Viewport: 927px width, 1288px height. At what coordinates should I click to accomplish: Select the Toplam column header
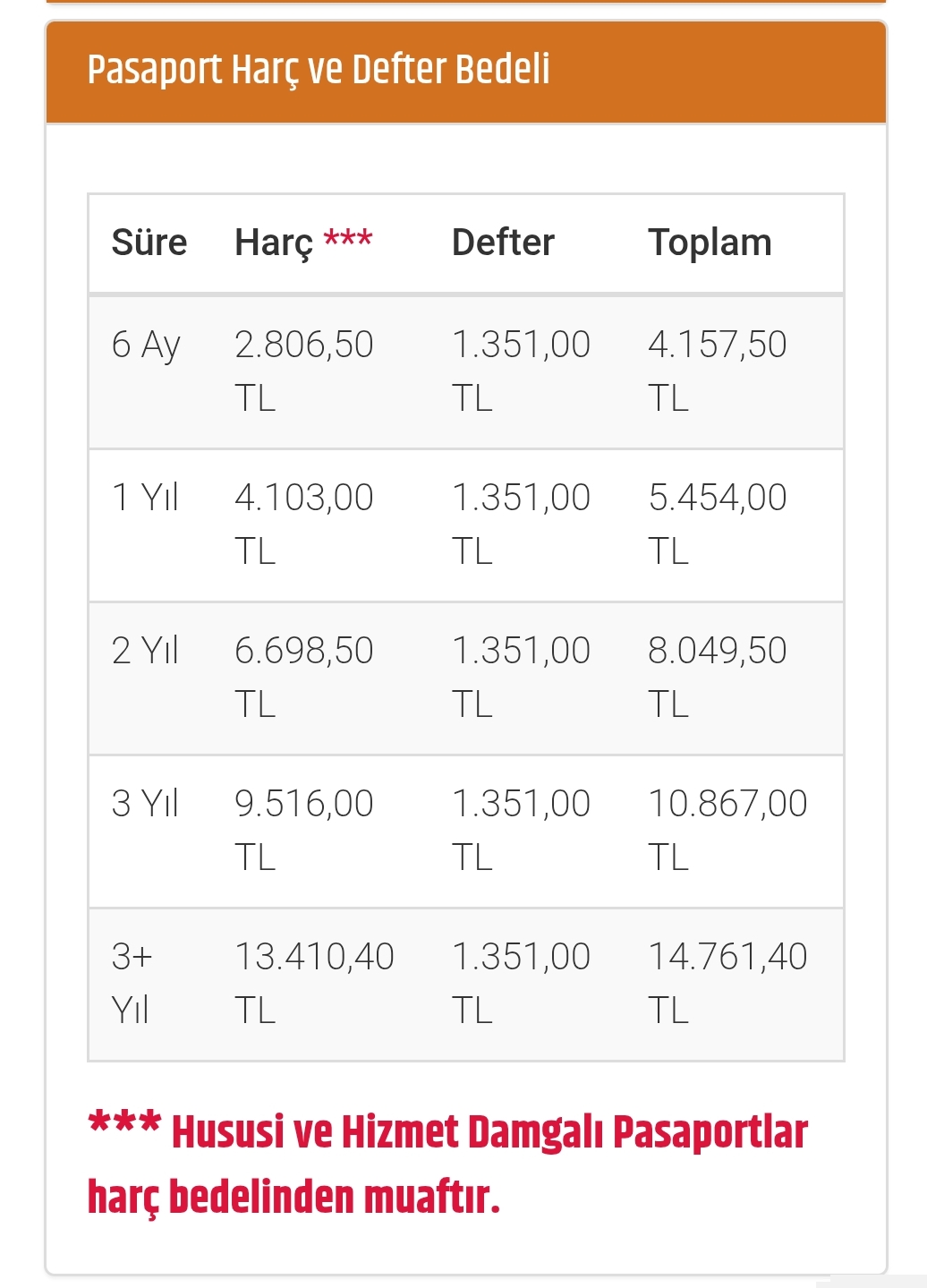click(x=710, y=243)
